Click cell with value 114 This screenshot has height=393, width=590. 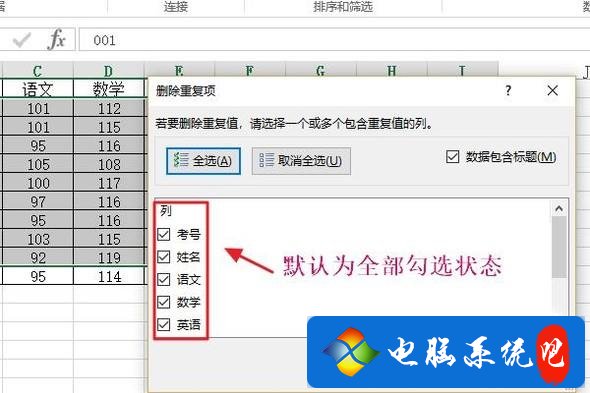(109, 277)
